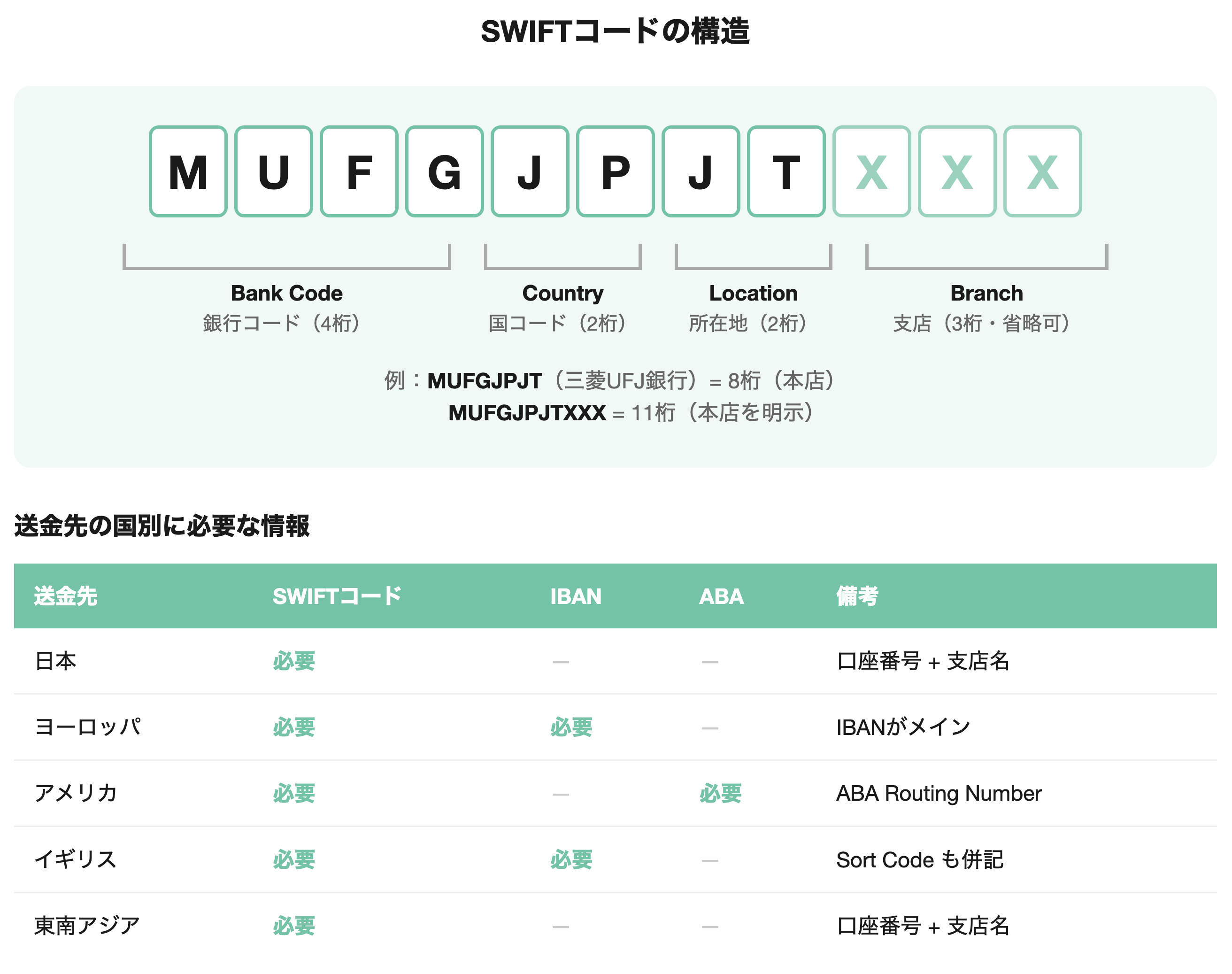
Task: Click the 'アメリカ' row label
Action: [76, 793]
